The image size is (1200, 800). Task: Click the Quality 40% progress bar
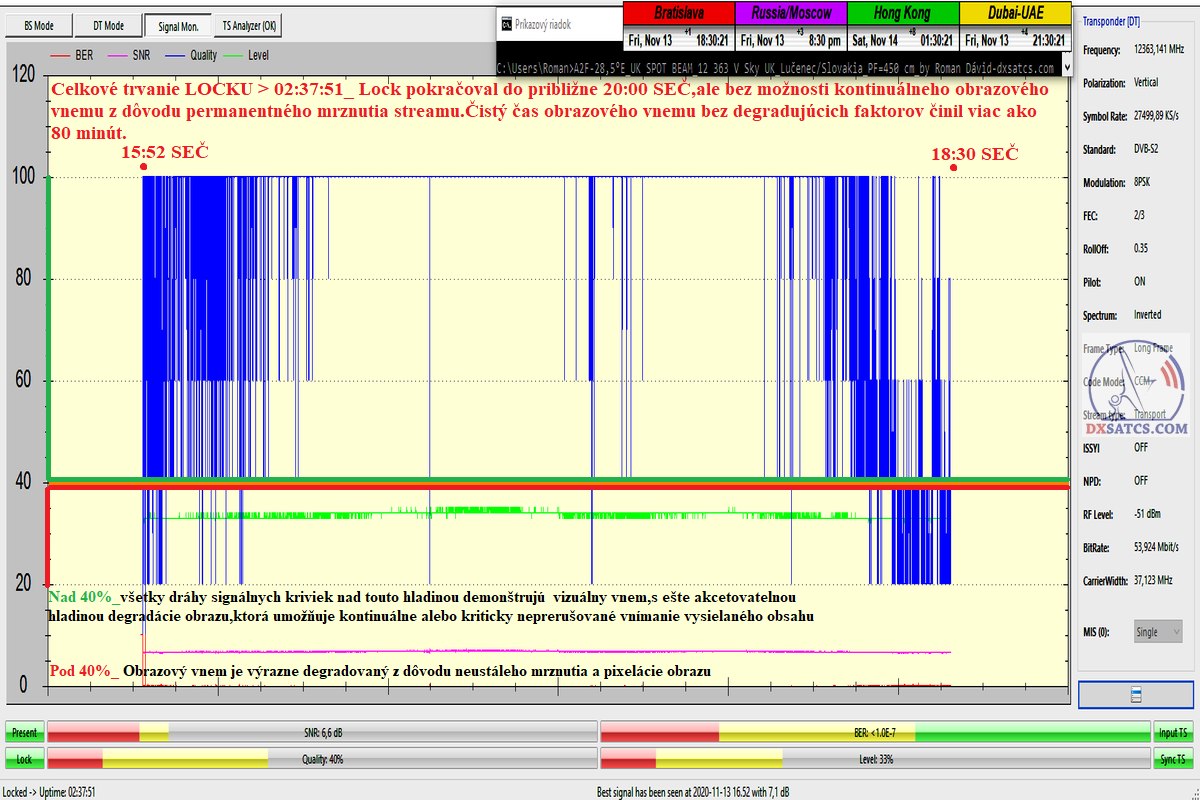(x=321, y=759)
